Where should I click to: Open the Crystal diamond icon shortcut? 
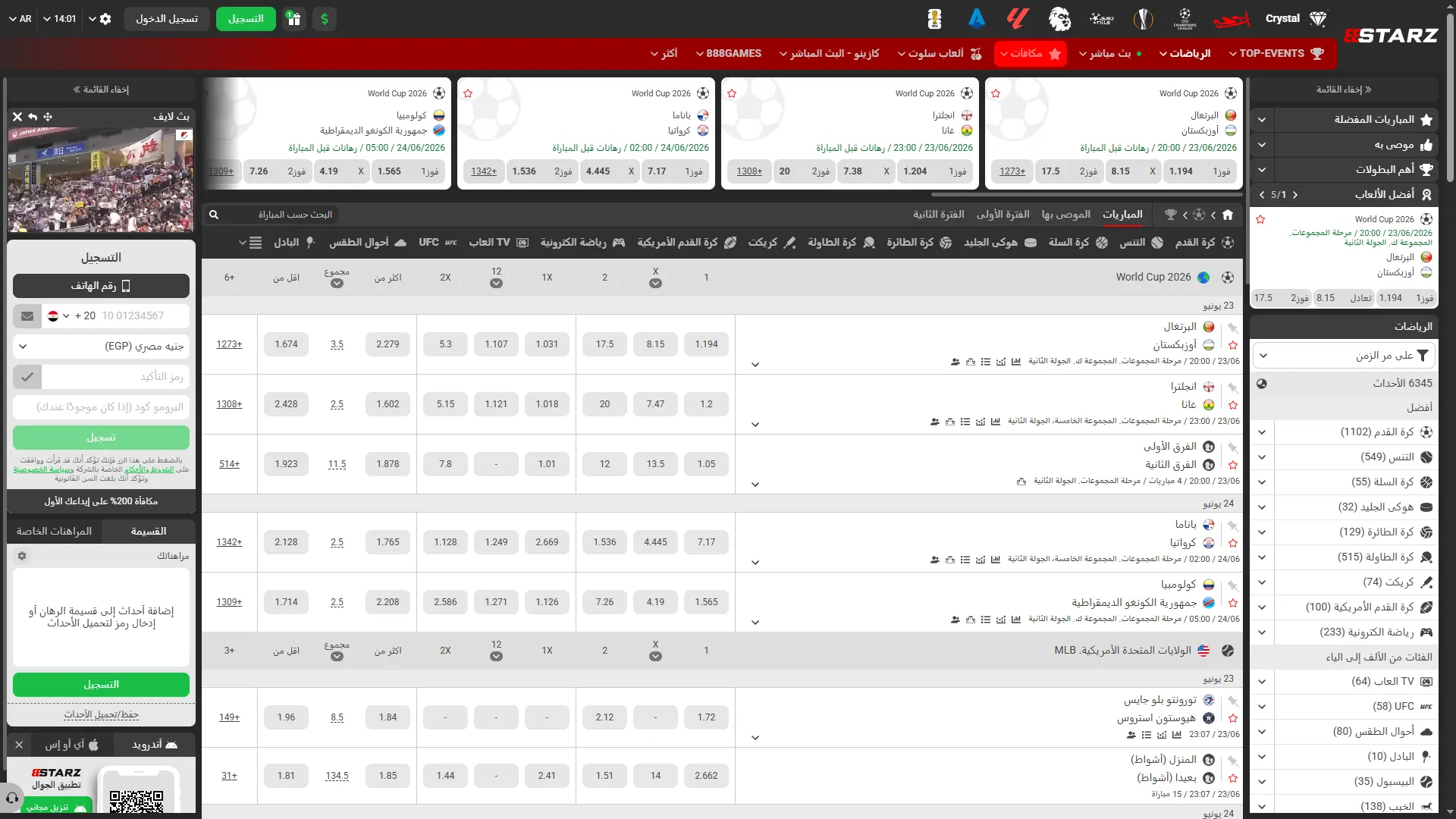point(1318,19)
